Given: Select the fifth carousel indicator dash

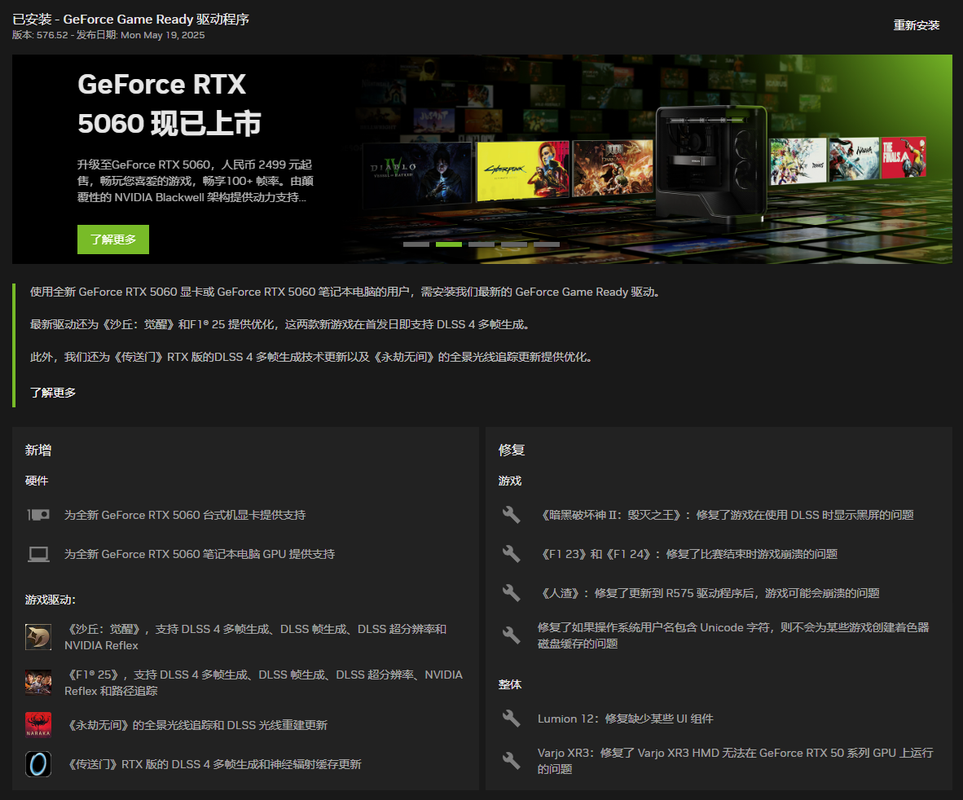Looking at the screenshot, I should click(546, 244).
